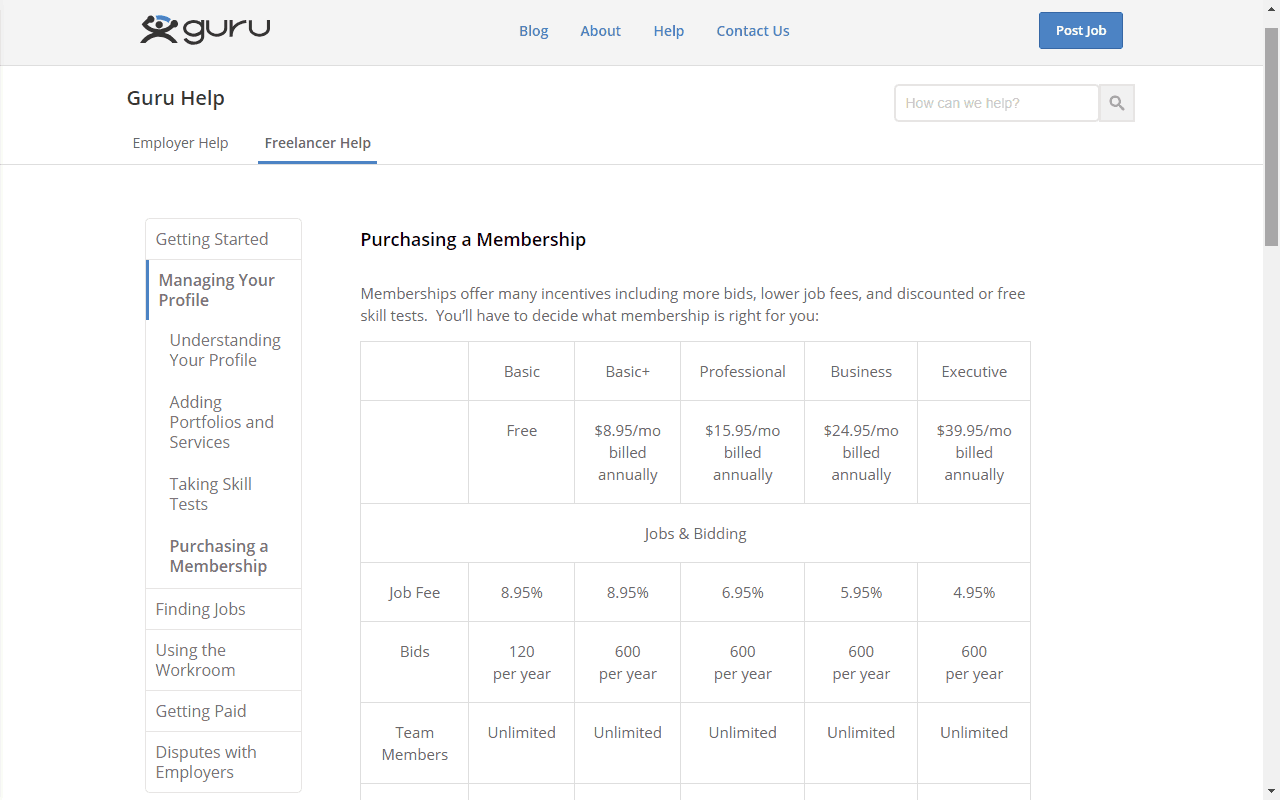
Task: Click the Guru logo
Action: click(205, 30)
